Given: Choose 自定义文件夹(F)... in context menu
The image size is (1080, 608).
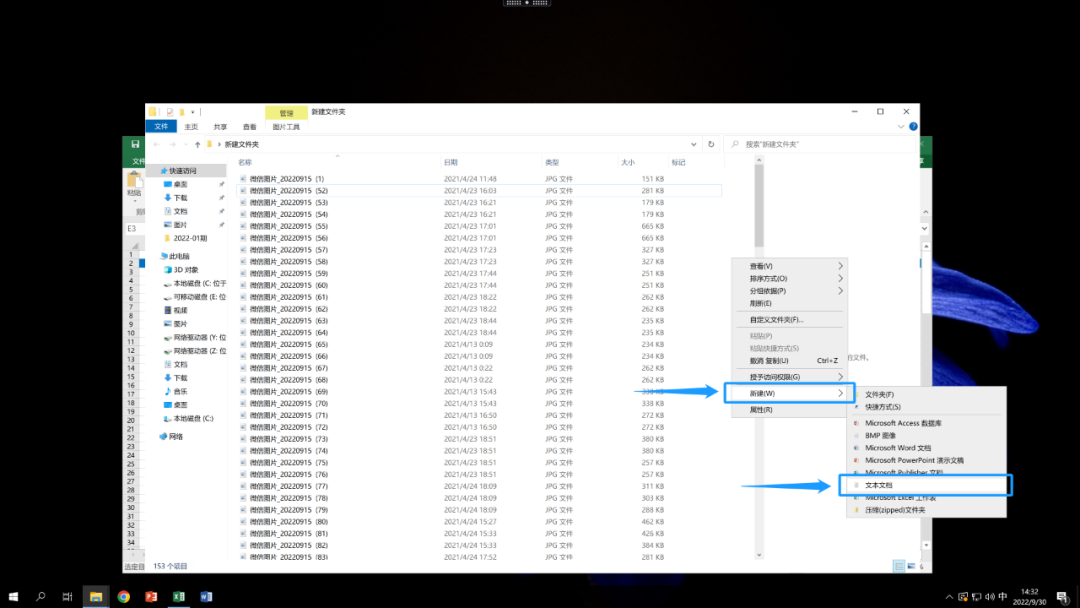Looking at the screenshot, I should [789, 319].
